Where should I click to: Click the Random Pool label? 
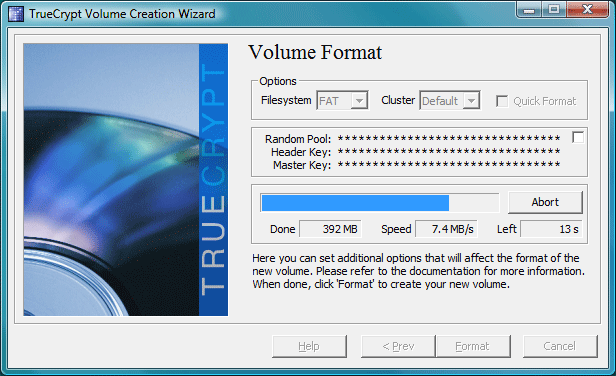298,139
